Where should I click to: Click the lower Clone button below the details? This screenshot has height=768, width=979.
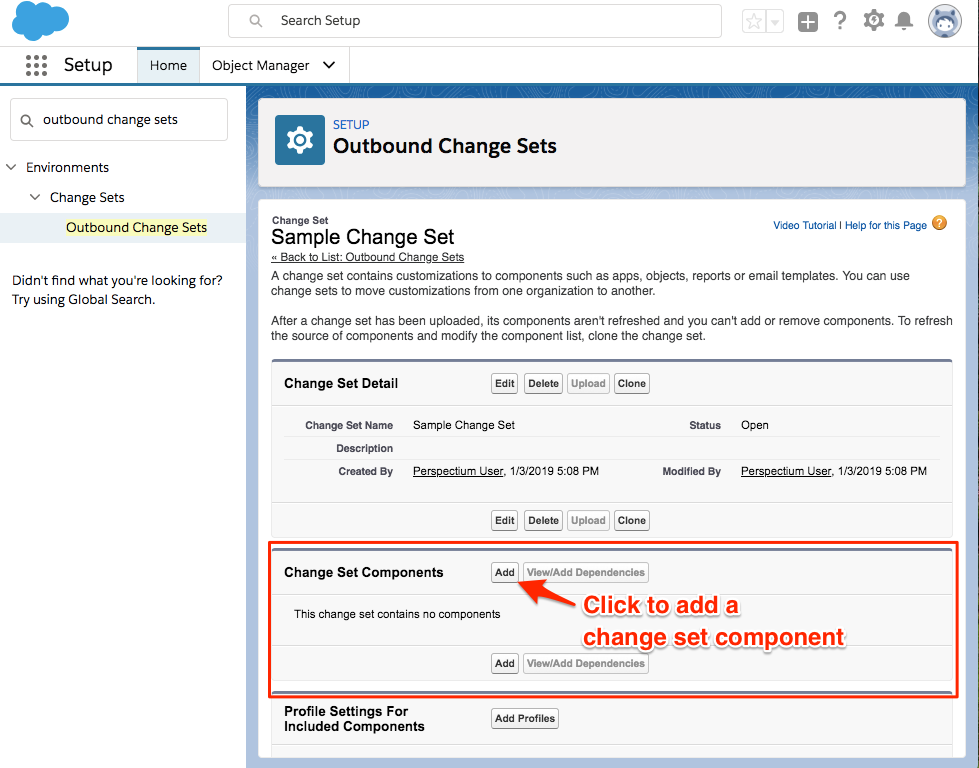[x=632, y=520]
